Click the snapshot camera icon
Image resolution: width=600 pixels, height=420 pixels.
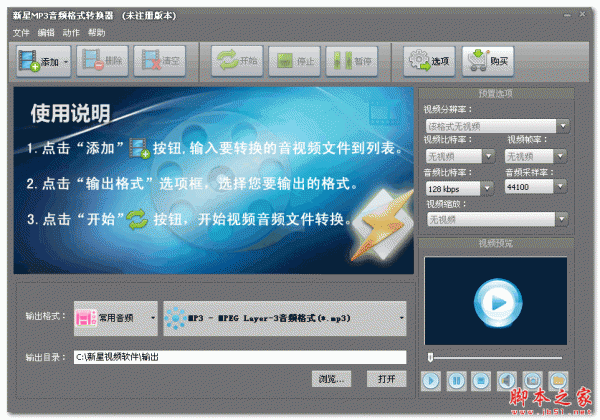(532, 381)
